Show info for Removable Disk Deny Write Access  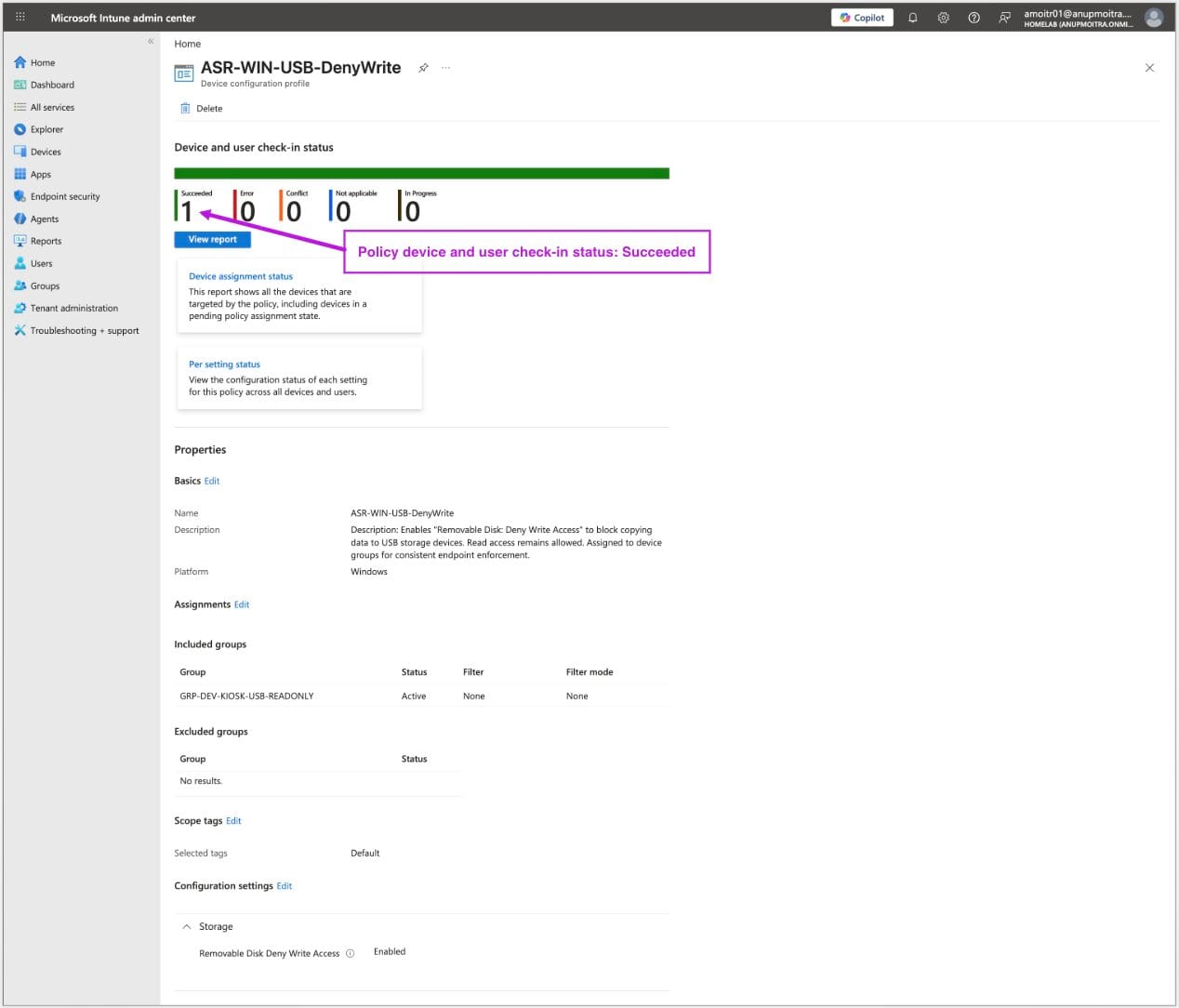pyautogui.click(x=351, y=953)
